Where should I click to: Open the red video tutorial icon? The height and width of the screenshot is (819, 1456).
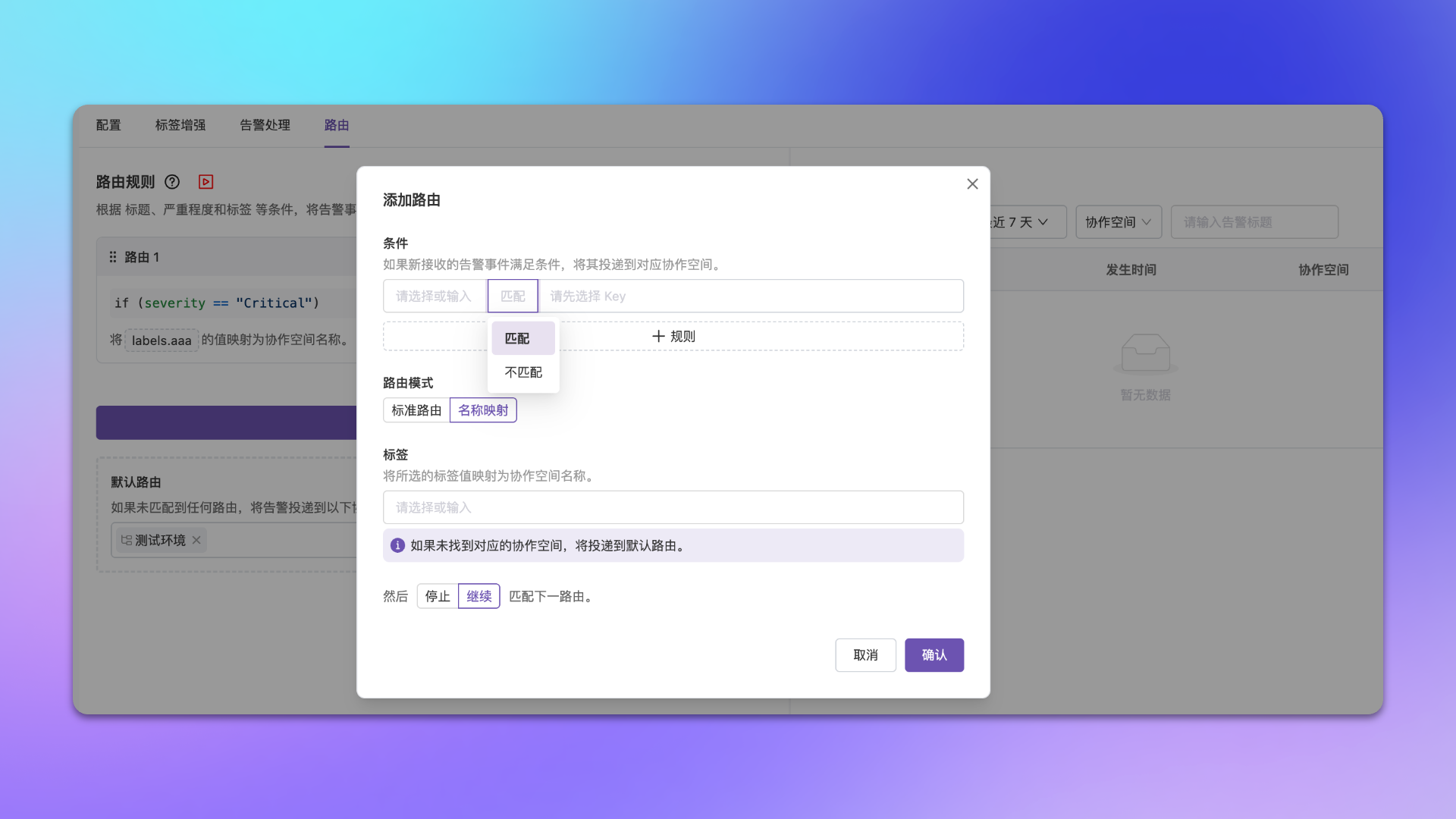[x=206, y=182]
